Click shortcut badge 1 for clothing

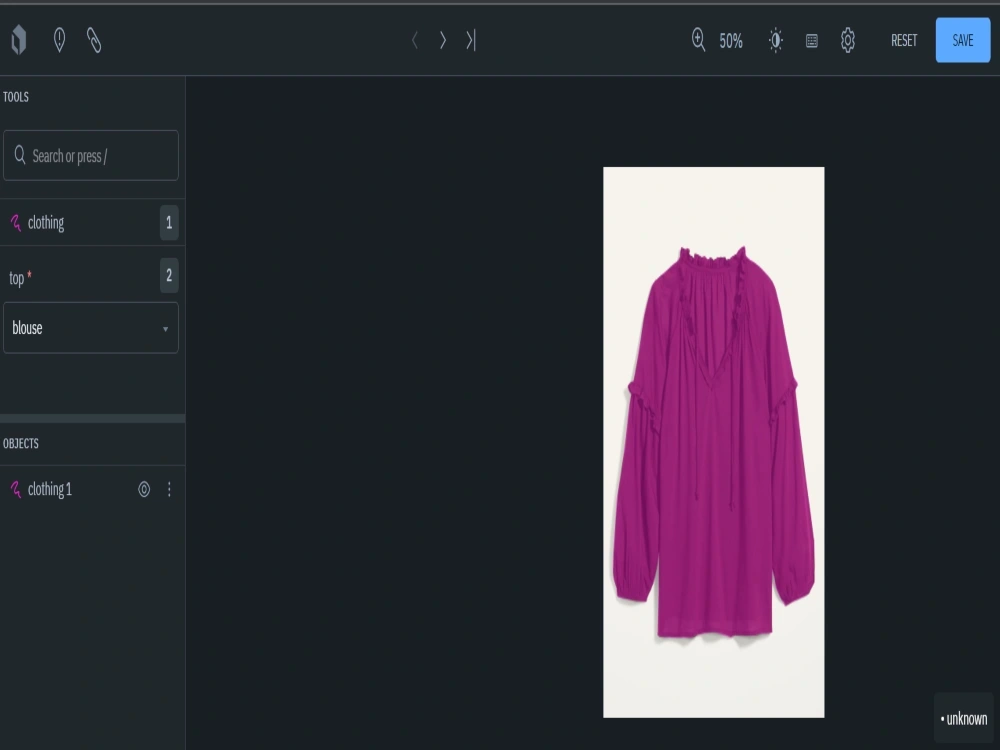pos(169,223)
